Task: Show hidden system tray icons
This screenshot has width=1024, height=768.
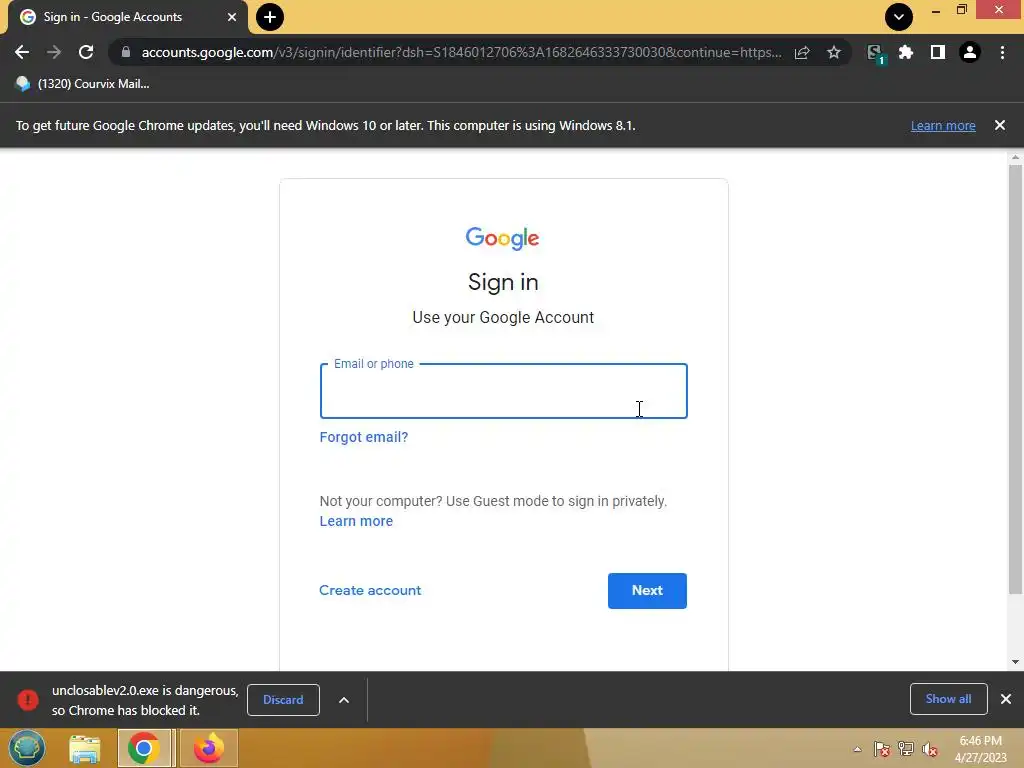Action: 857,749
